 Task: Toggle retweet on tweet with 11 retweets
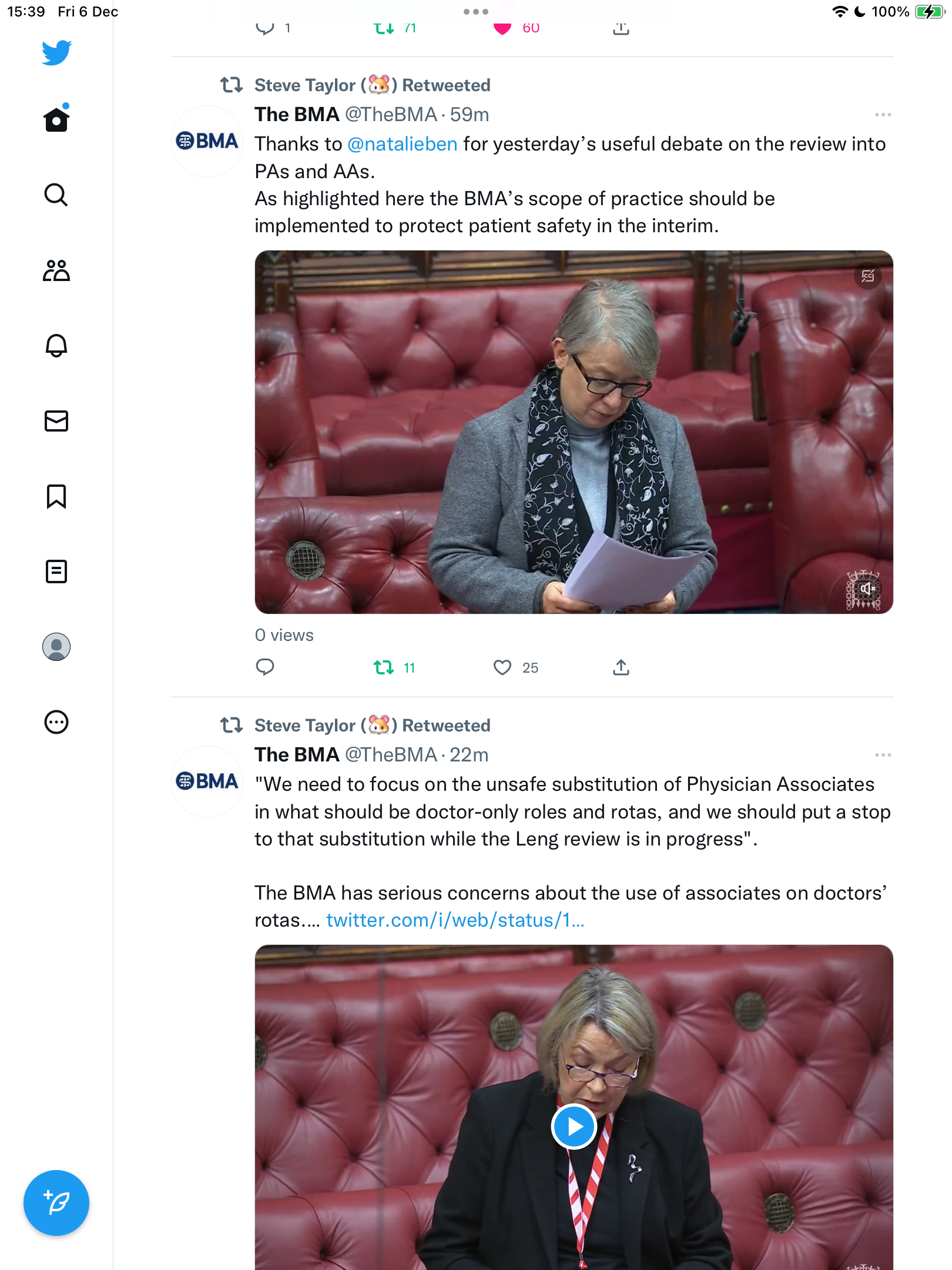tap(384, 667)
